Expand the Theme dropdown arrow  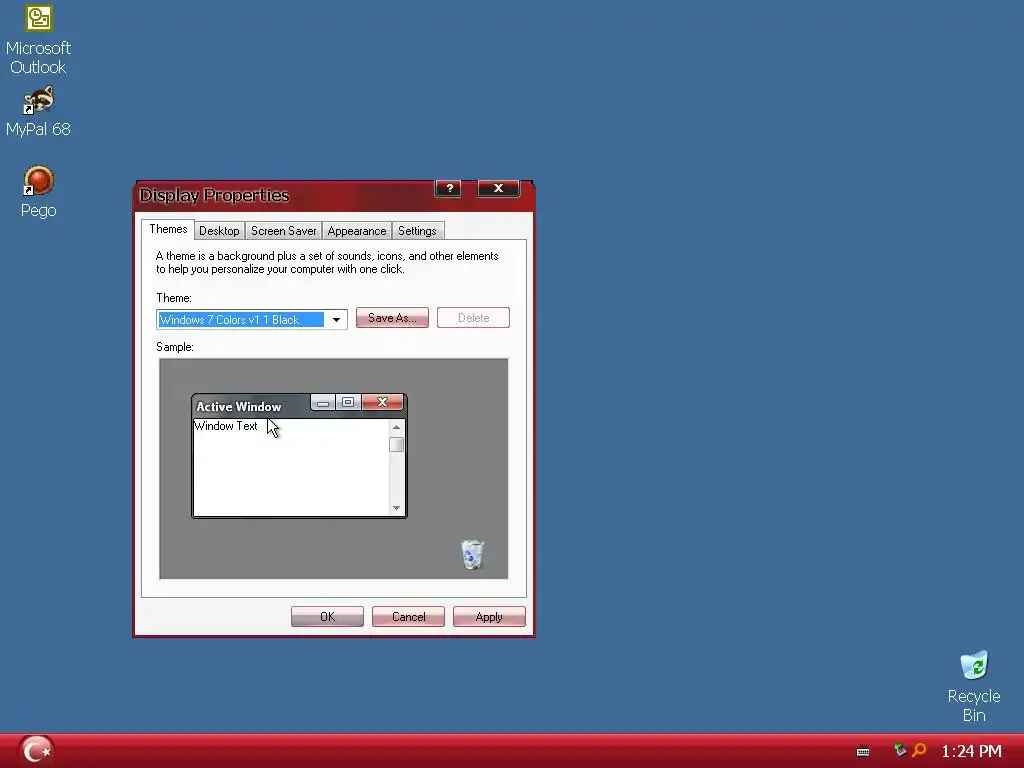click(x=336, y=319)
